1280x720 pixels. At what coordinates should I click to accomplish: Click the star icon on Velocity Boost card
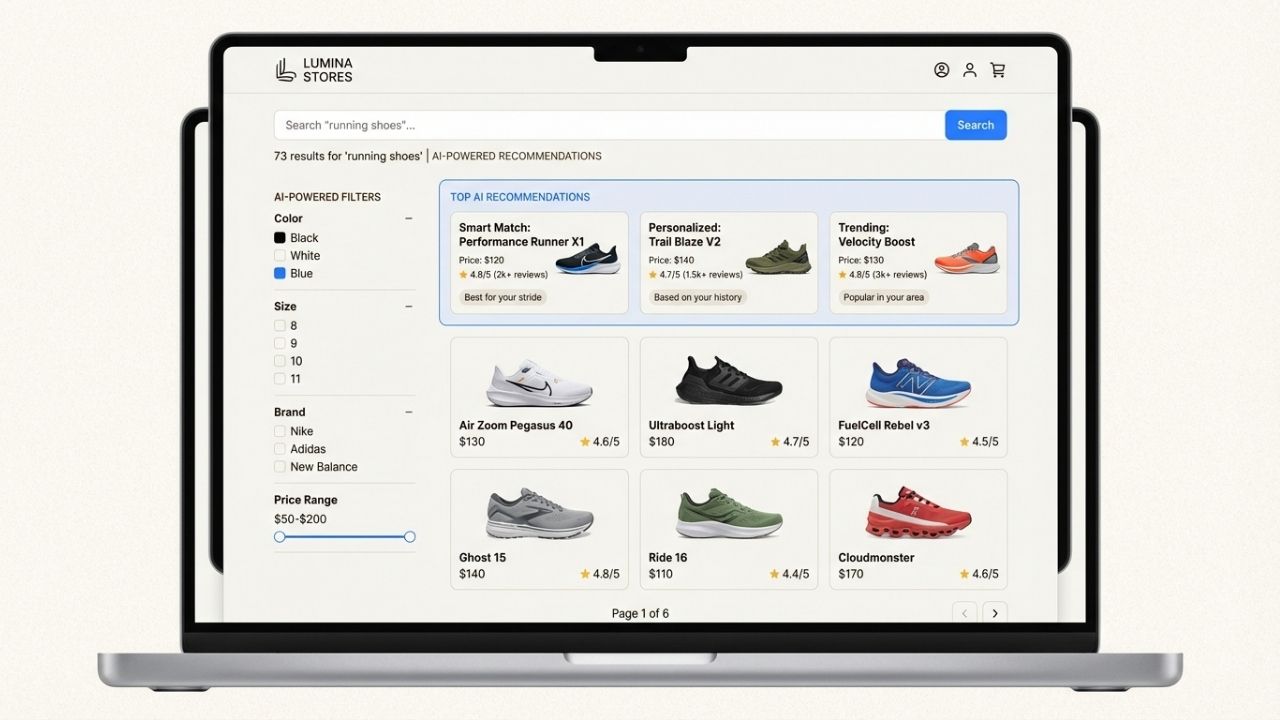(842, 275)
